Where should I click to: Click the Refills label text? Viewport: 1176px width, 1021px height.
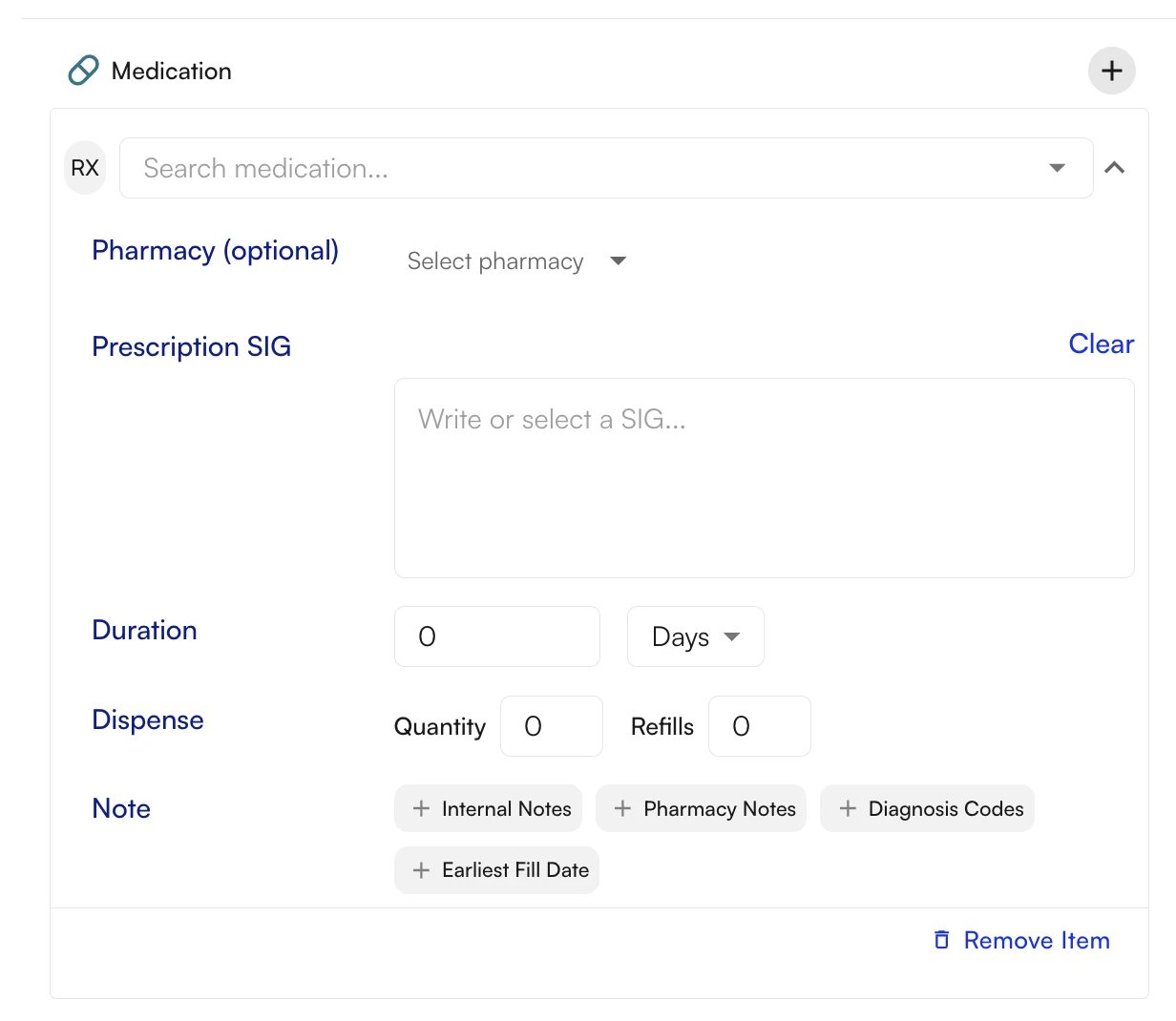click(x=662, y=727)
